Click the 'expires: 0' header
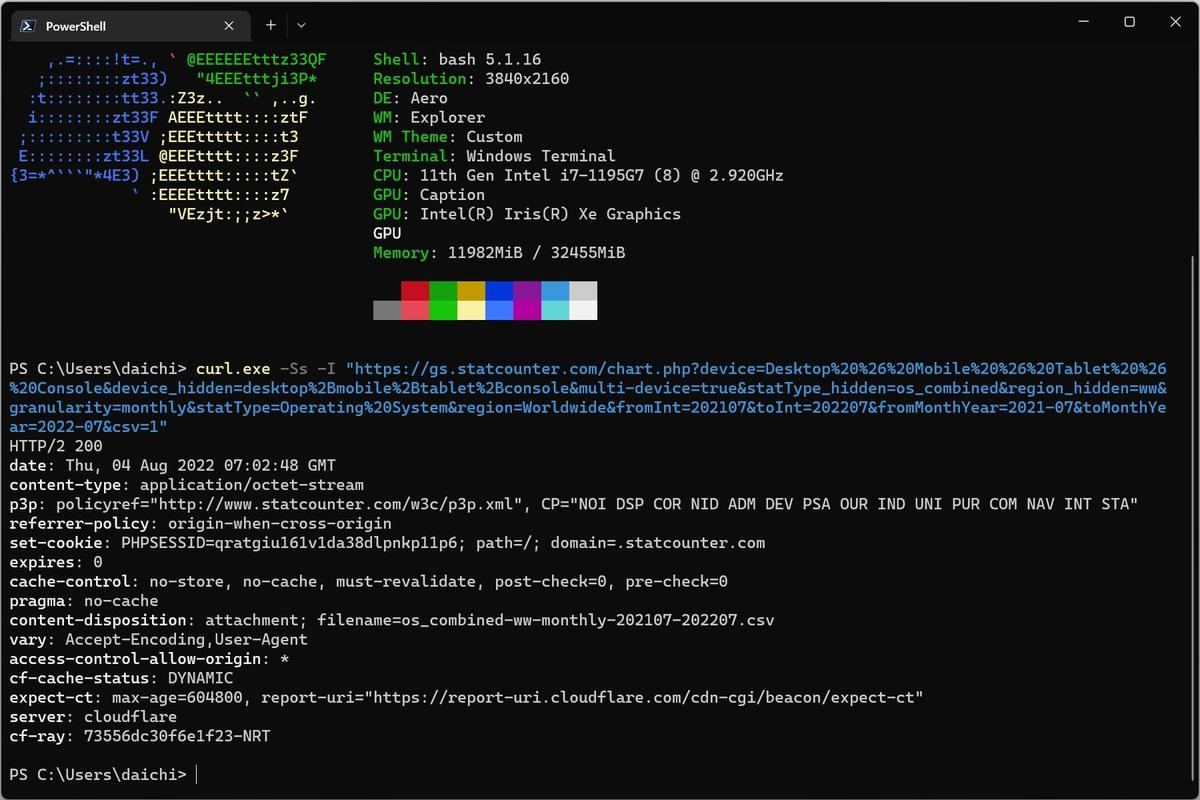The width and height of the screenshot is (1200, 800). point(56,562)
